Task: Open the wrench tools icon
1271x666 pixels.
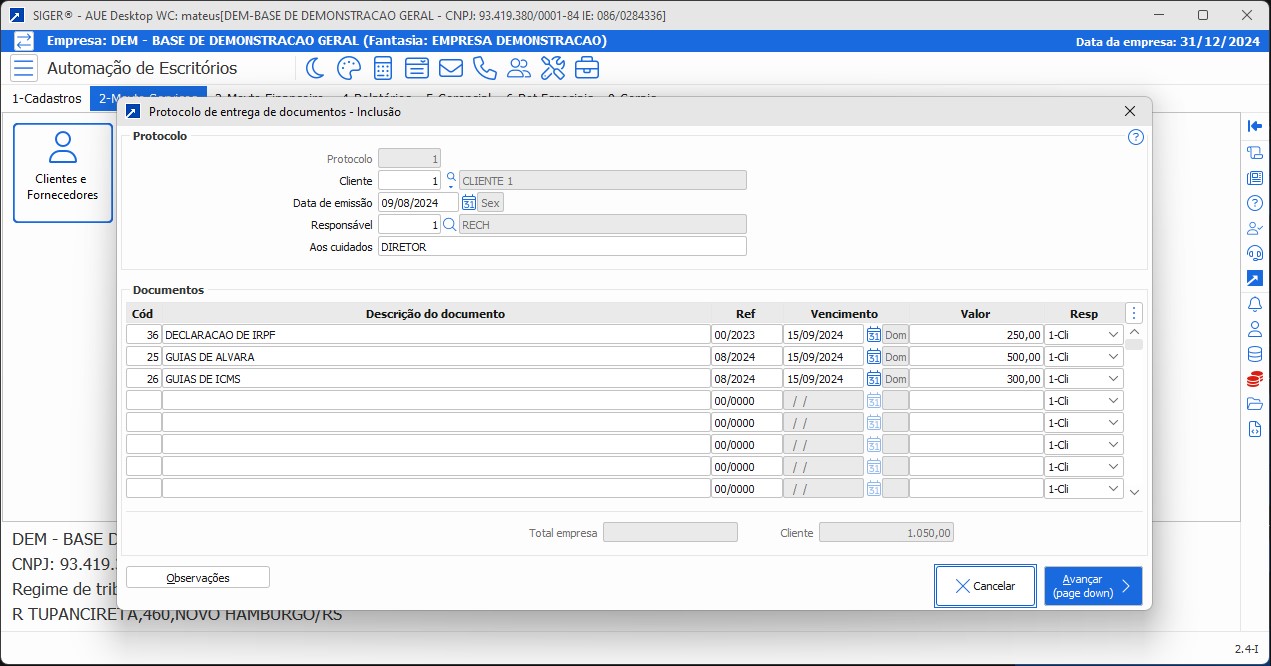Action: [x=552, y=68]
